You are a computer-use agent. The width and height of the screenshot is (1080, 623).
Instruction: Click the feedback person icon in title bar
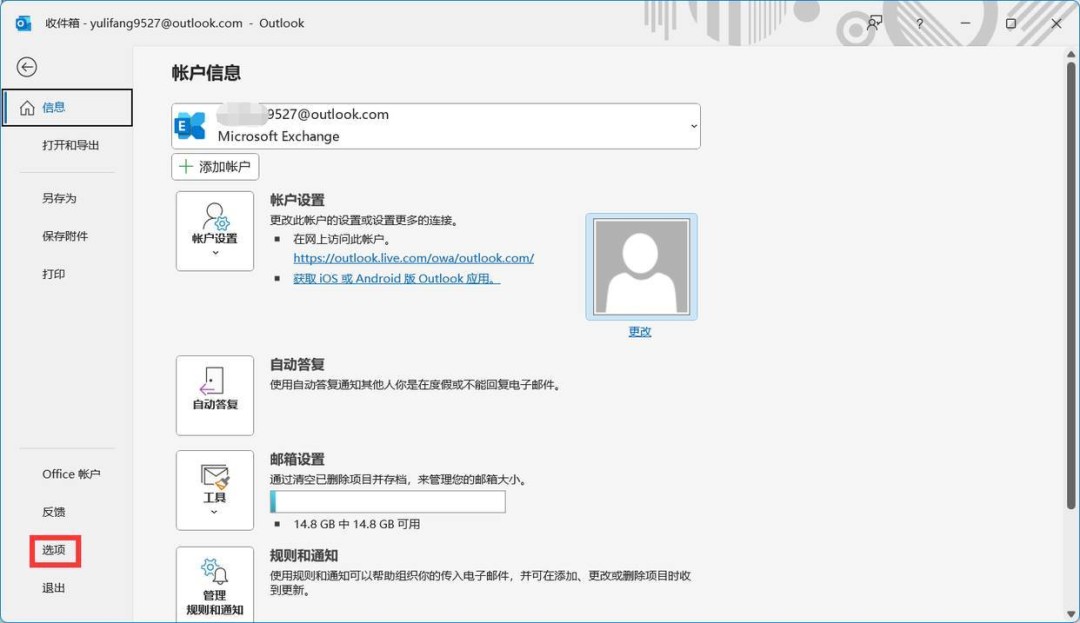(872, 23)
